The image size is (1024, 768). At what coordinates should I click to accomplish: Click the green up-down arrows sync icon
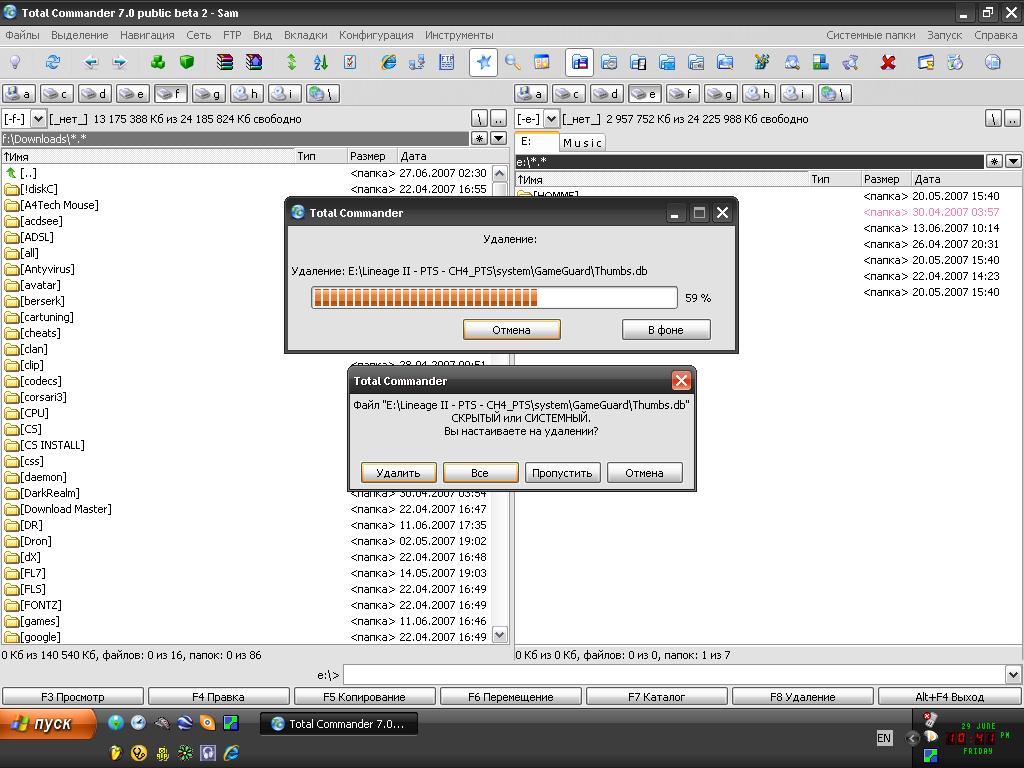coord(292,62)
